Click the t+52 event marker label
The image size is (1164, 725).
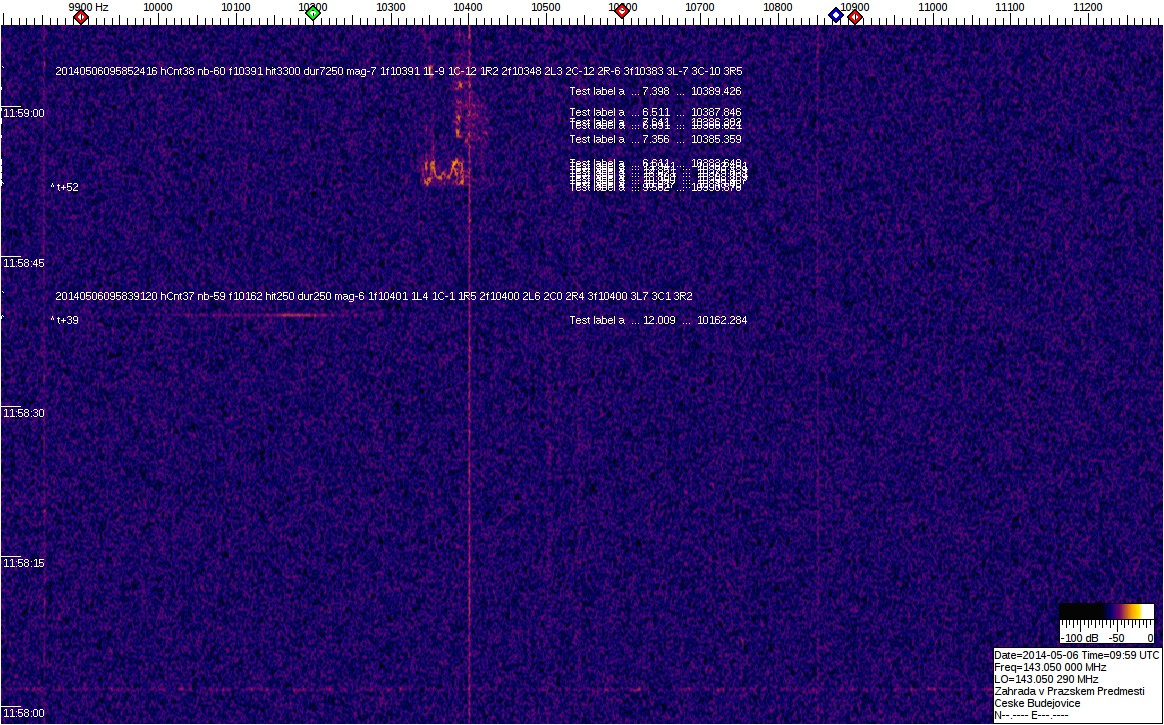tap(66, 187)
